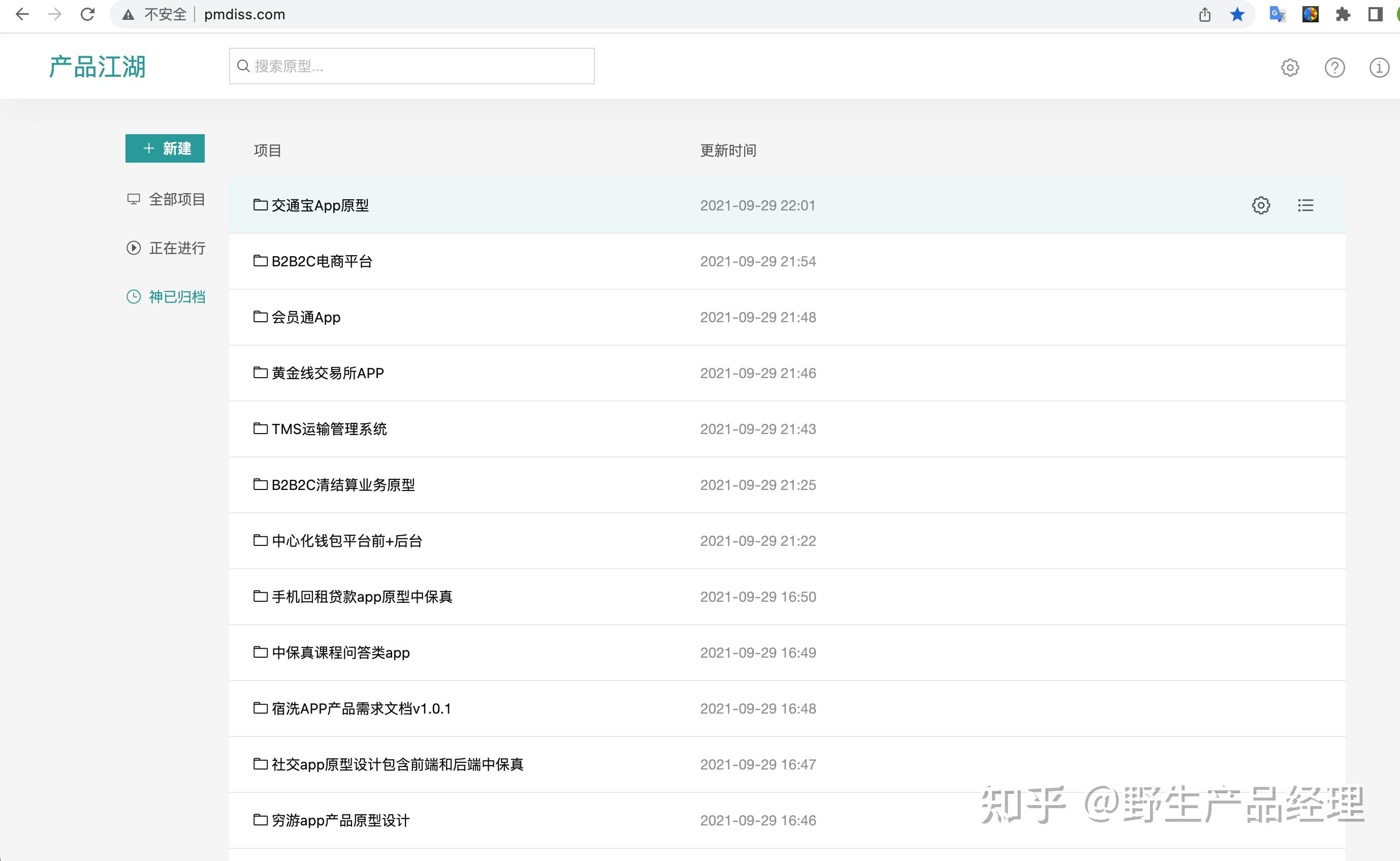
Task: Click the help question mark icon
Action: (x=1334, y=67)
